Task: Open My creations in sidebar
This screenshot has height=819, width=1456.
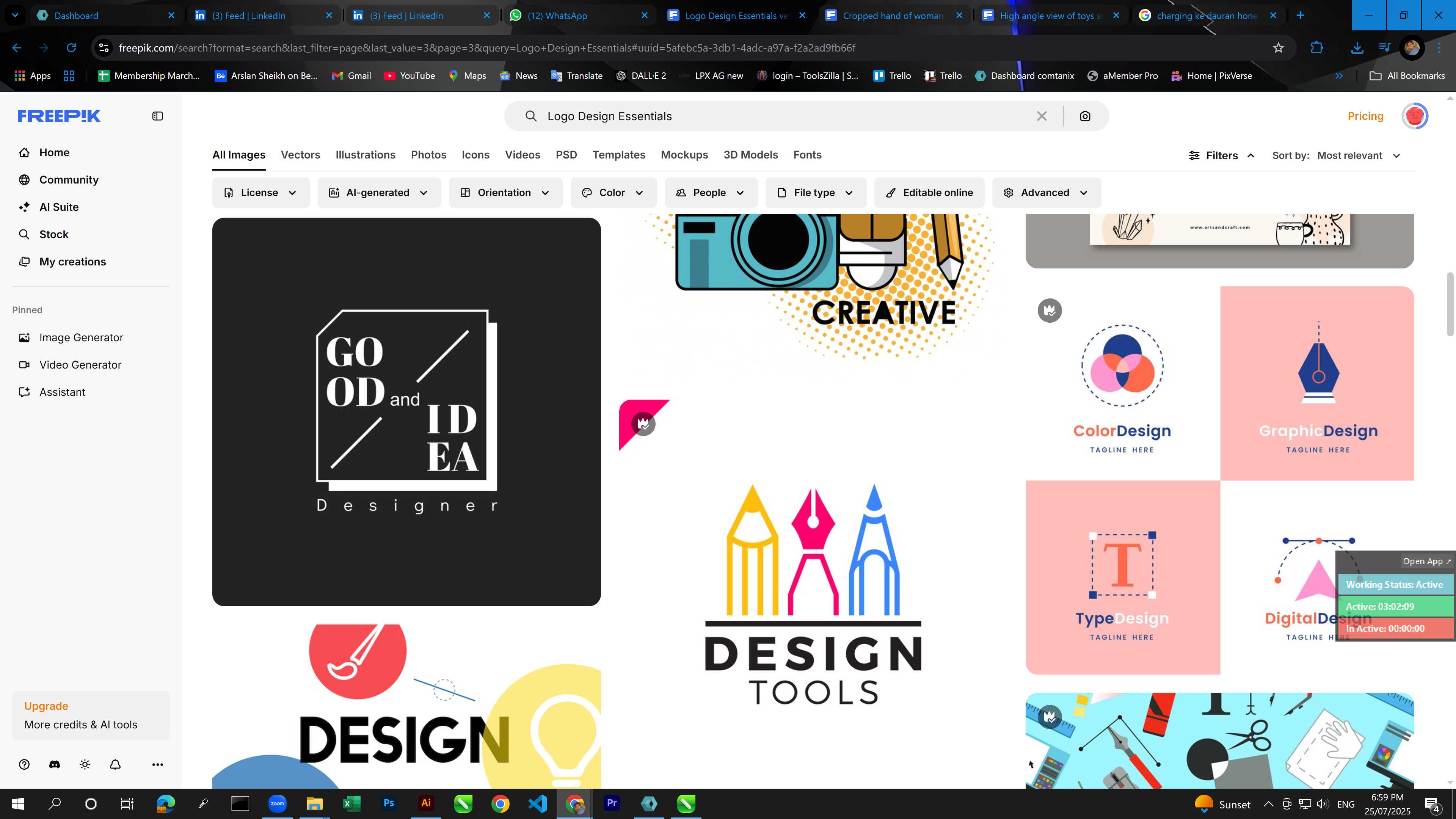Action: tap(72, 262)
